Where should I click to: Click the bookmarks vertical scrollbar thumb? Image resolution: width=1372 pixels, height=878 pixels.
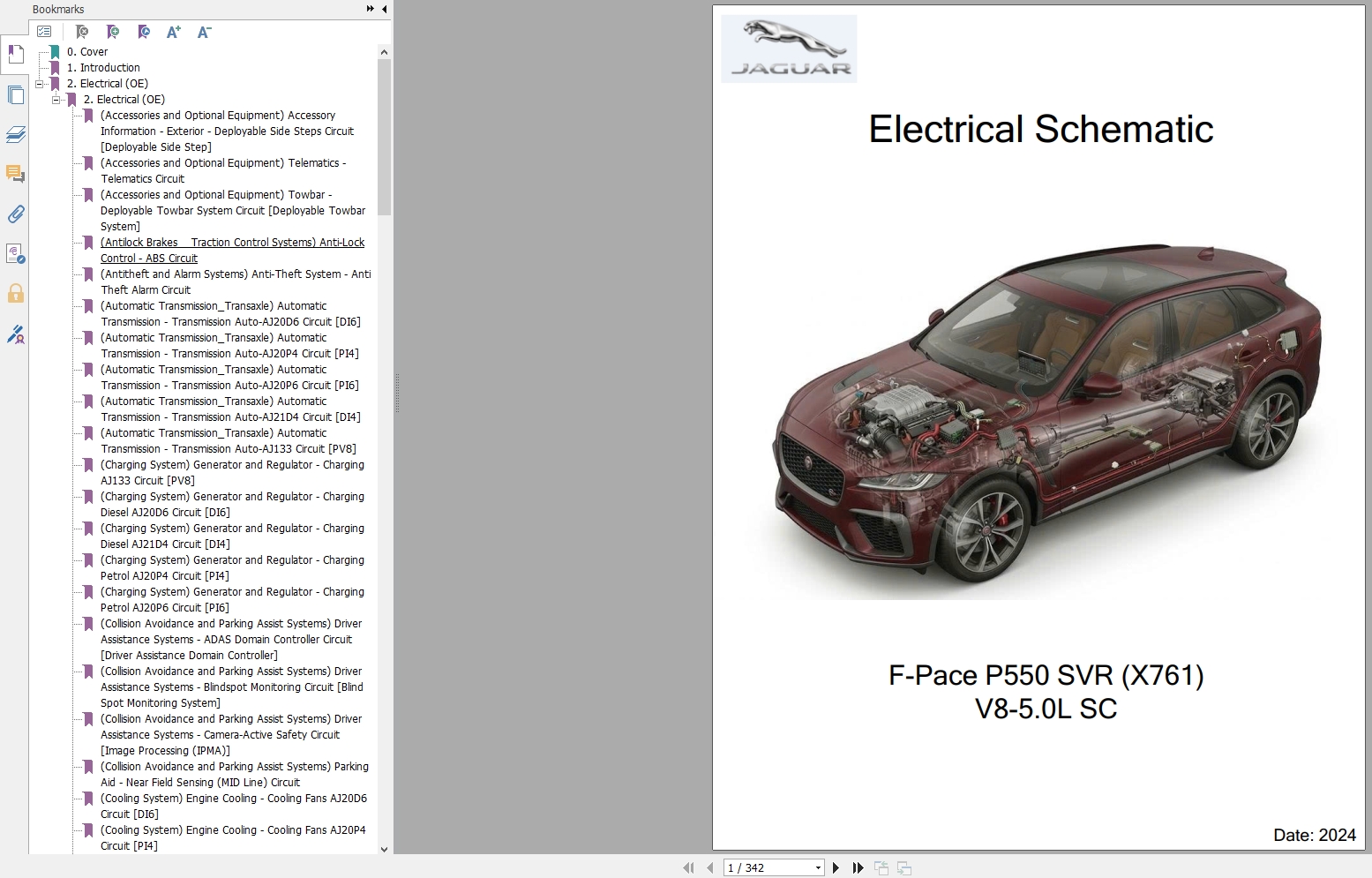click(384, 138)
